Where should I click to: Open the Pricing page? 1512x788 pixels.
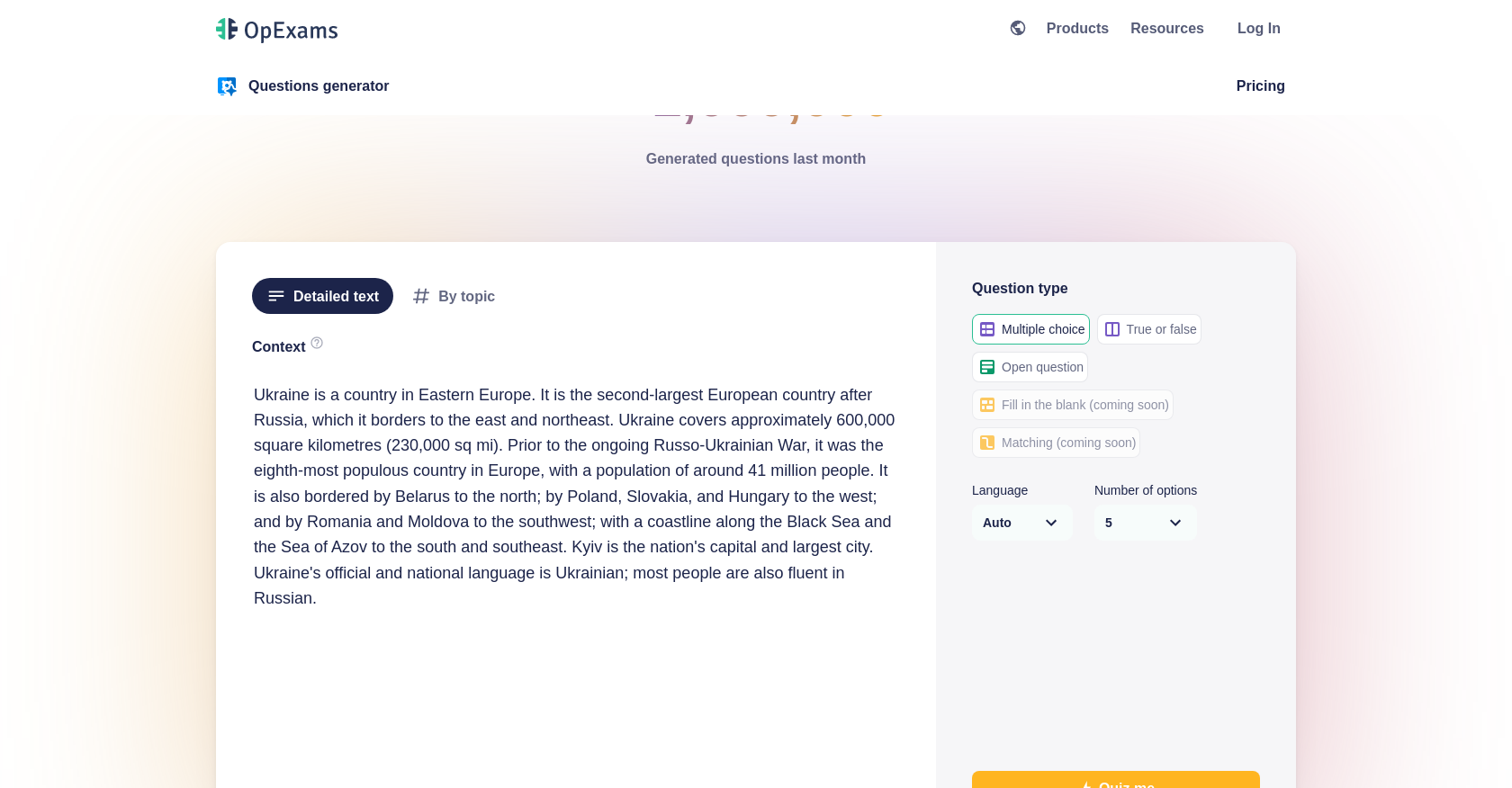[1260, 85]
